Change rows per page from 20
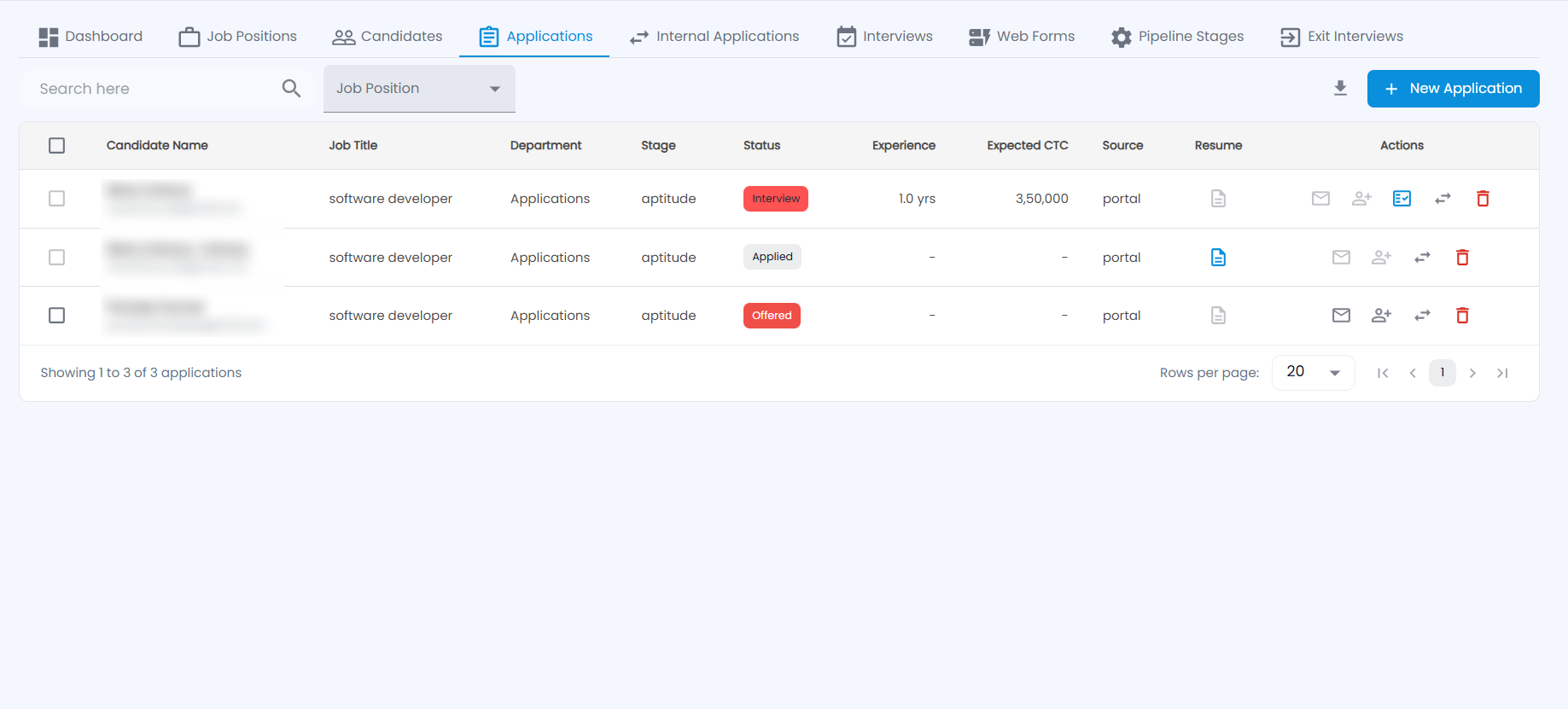The width and height of the screenshot is (1568, 709). click(x=1313, y=373)
